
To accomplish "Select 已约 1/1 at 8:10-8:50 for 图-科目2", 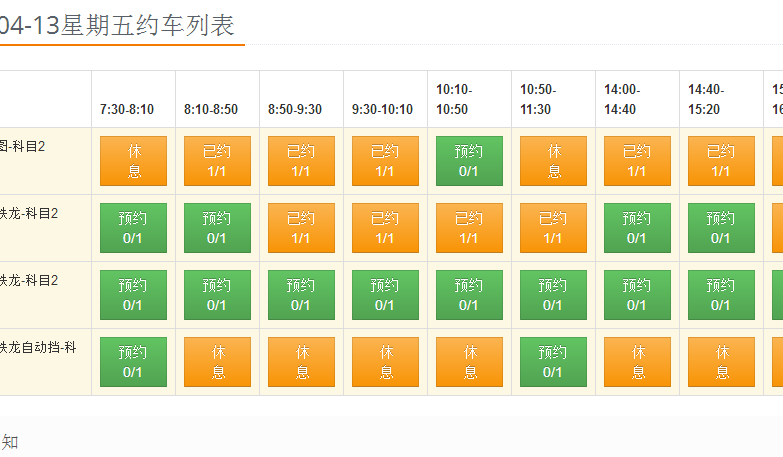I will [x=217, y=161].
